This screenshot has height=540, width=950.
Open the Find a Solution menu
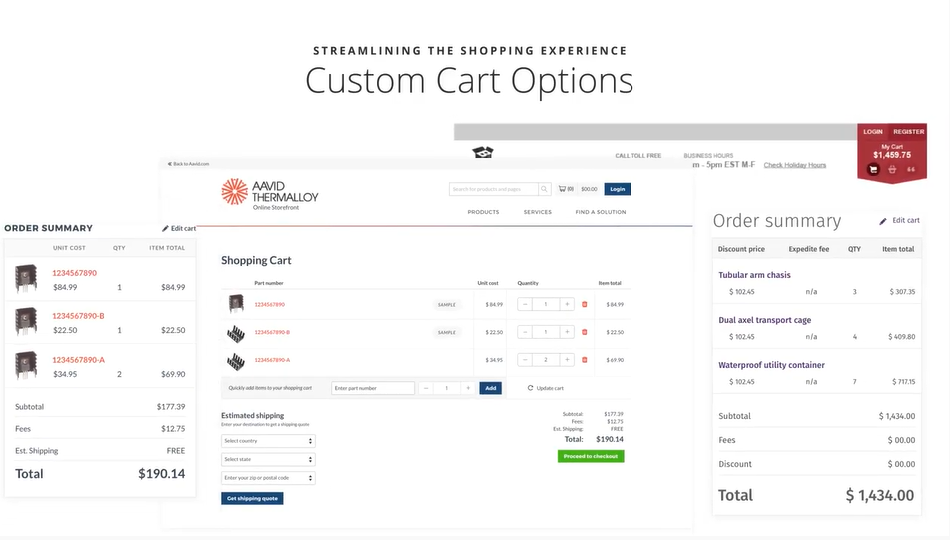click(x=600, y=212)
